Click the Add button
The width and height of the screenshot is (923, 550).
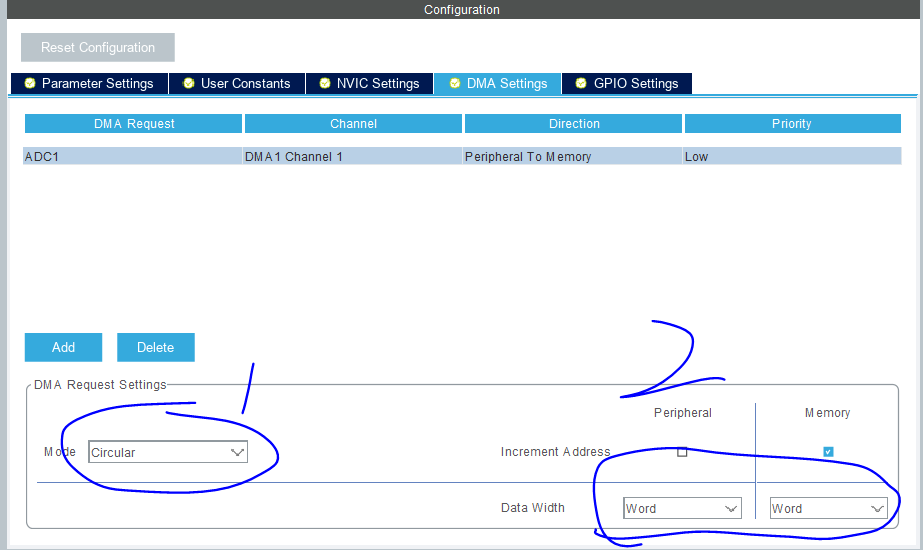click(64, 347)
